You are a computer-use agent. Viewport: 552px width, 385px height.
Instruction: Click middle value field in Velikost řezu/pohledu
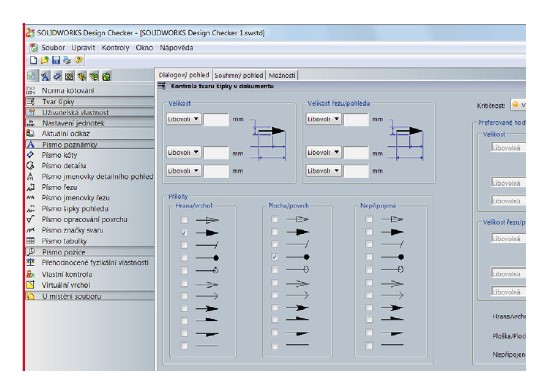click(356, 153)
